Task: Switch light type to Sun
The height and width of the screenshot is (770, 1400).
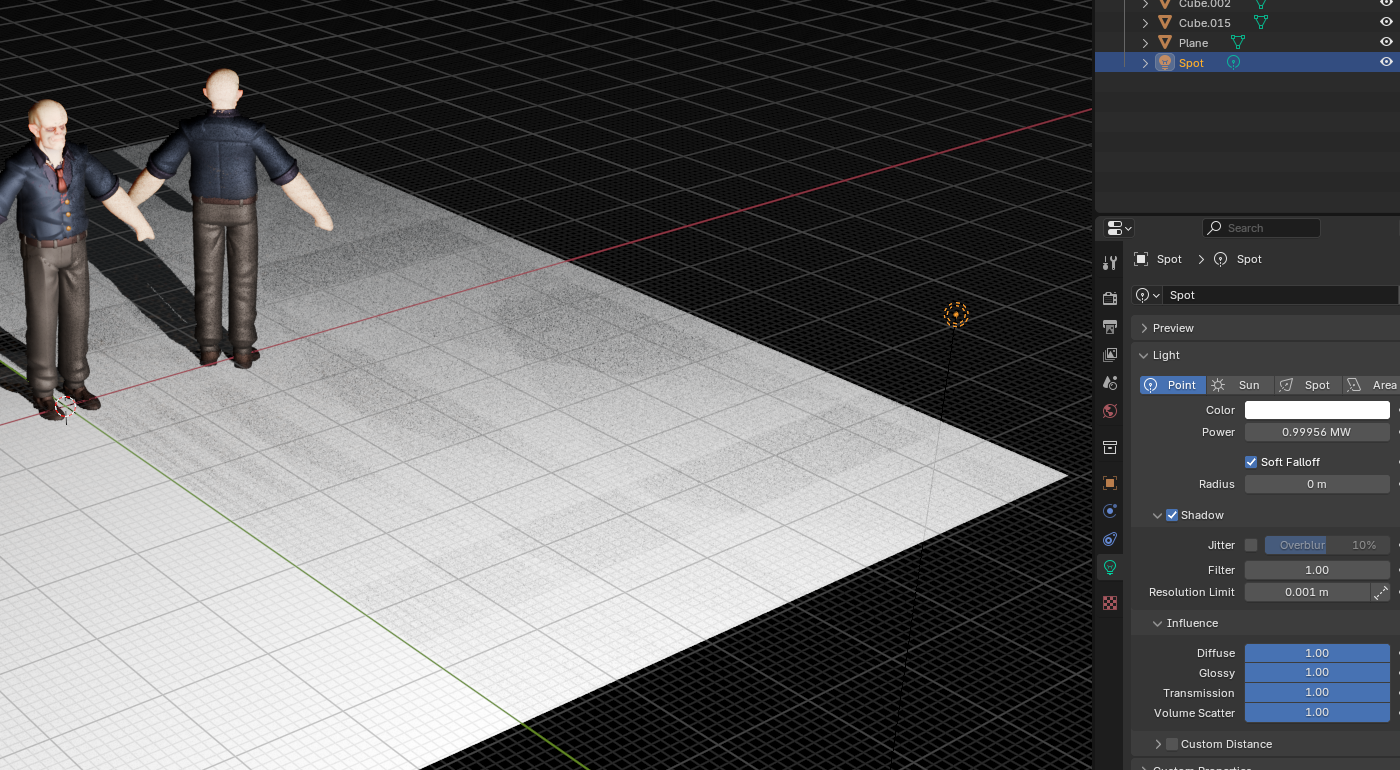Action: [1240, 385]
